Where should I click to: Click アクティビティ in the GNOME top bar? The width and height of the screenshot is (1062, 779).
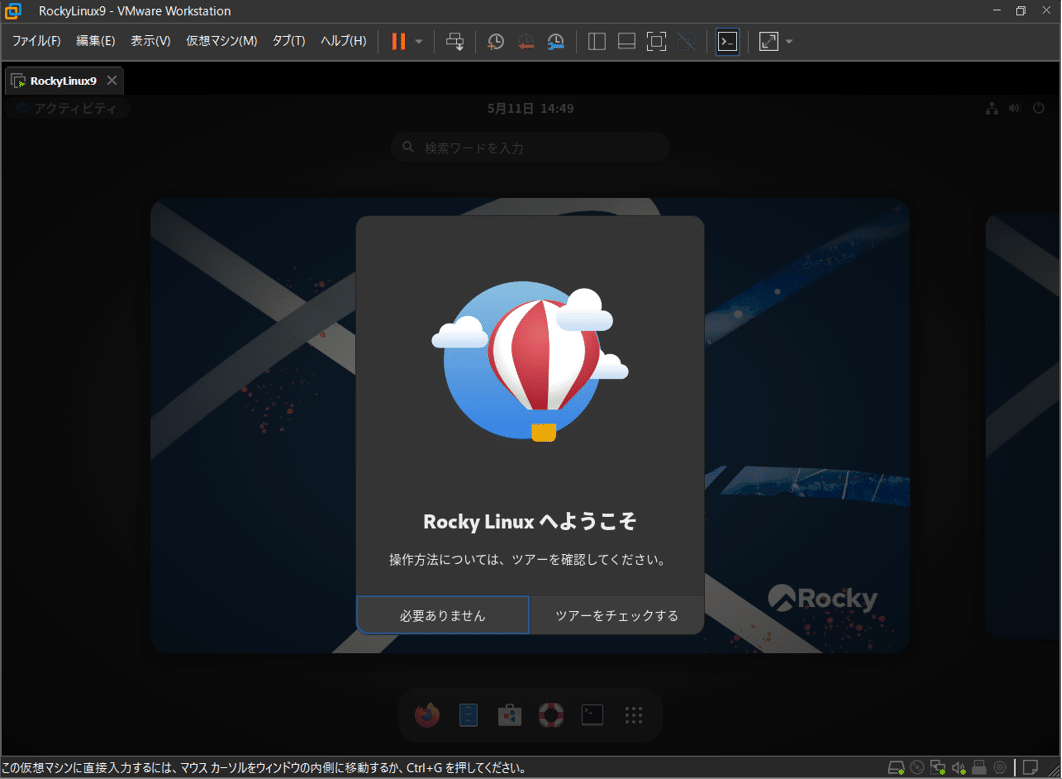click(x=68, y=108)
